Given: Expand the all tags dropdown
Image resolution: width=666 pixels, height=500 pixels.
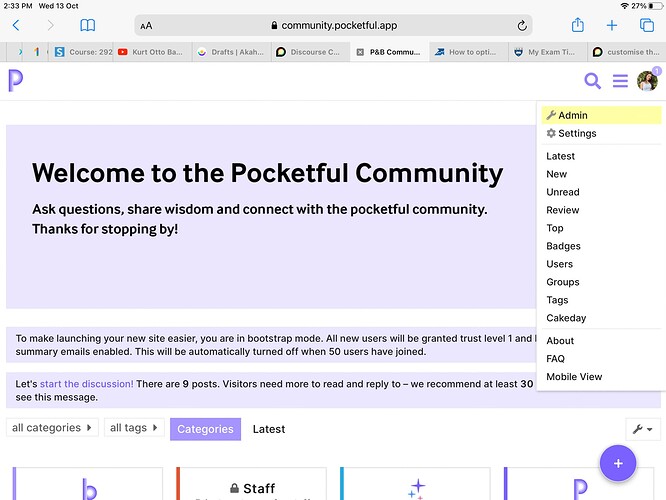Looking at the screenshot, I should pyautogui.click(x=134, y=428).
